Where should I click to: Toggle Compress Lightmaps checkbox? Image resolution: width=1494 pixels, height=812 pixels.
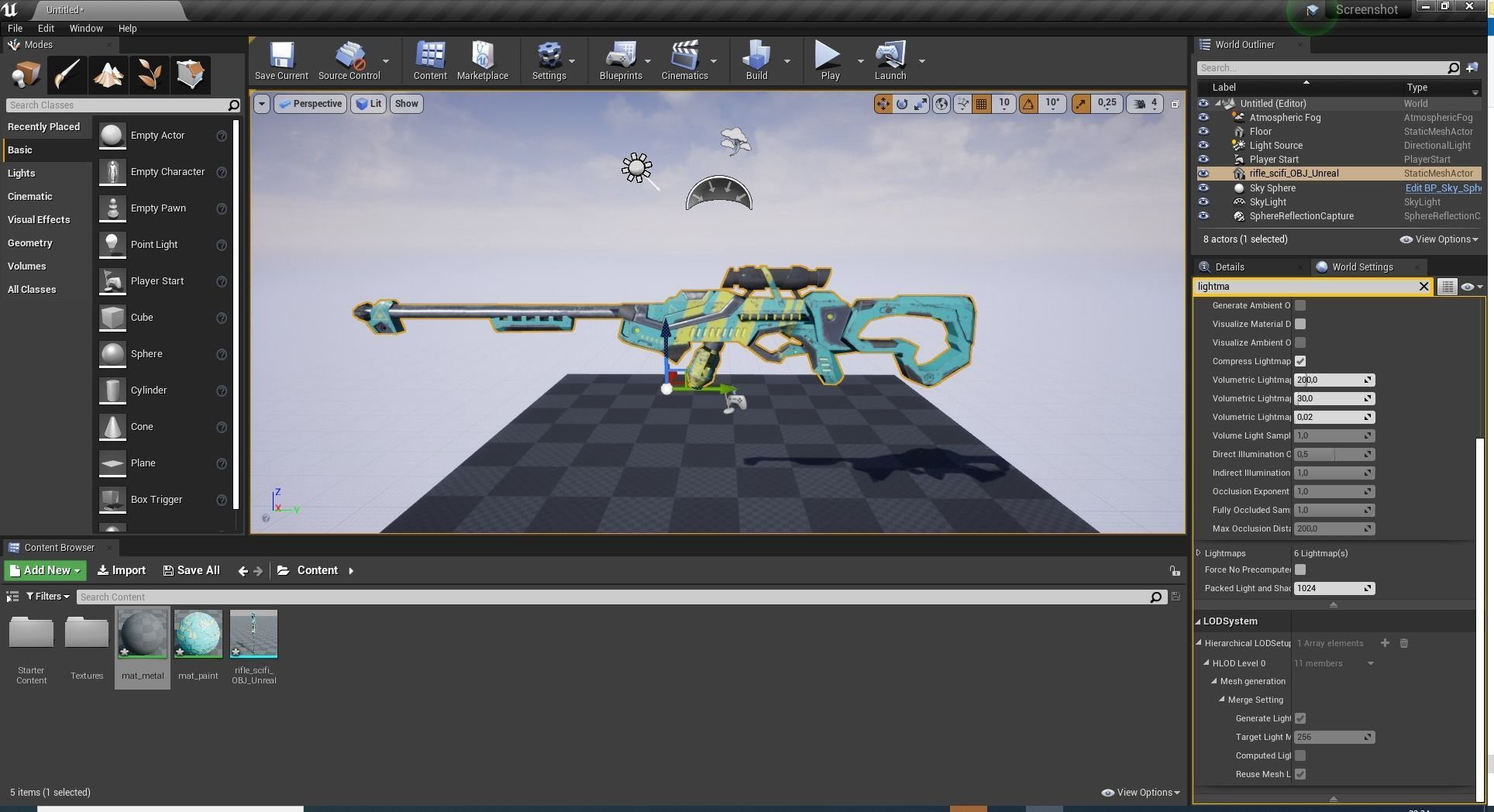click(x=1300, y=361)
